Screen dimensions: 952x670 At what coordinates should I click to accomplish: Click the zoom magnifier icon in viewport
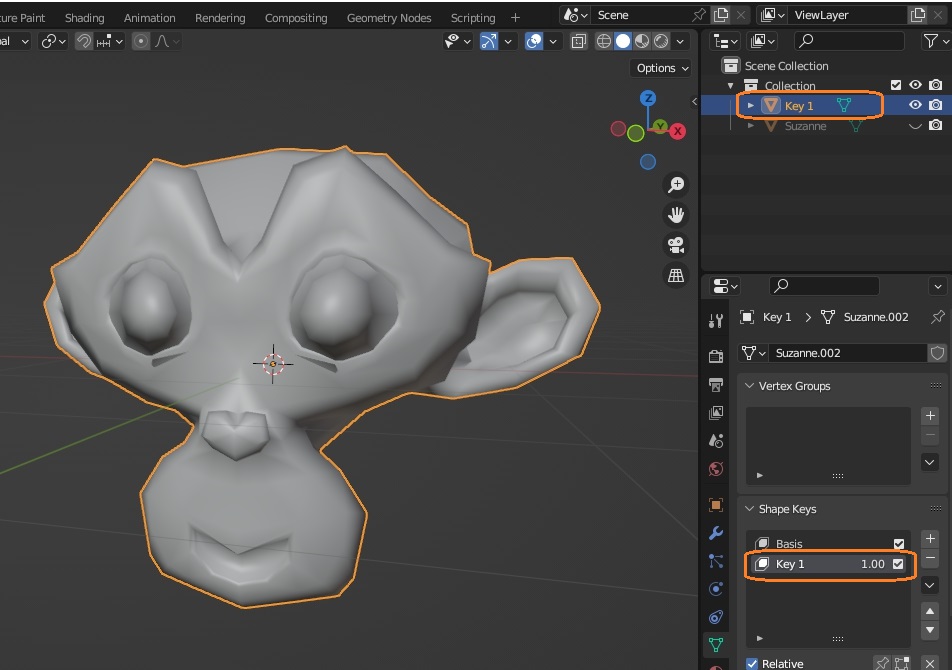point(676,185)
